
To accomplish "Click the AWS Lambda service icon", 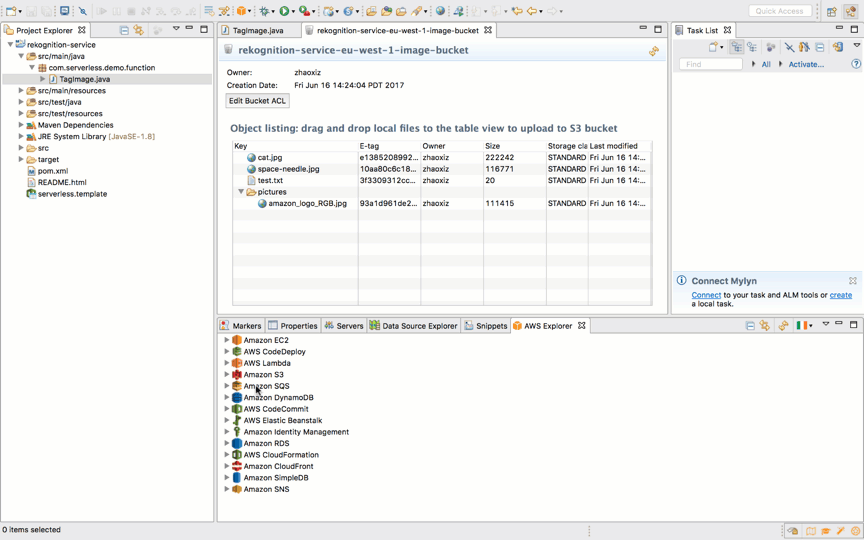I will click(x=237, y=363).
